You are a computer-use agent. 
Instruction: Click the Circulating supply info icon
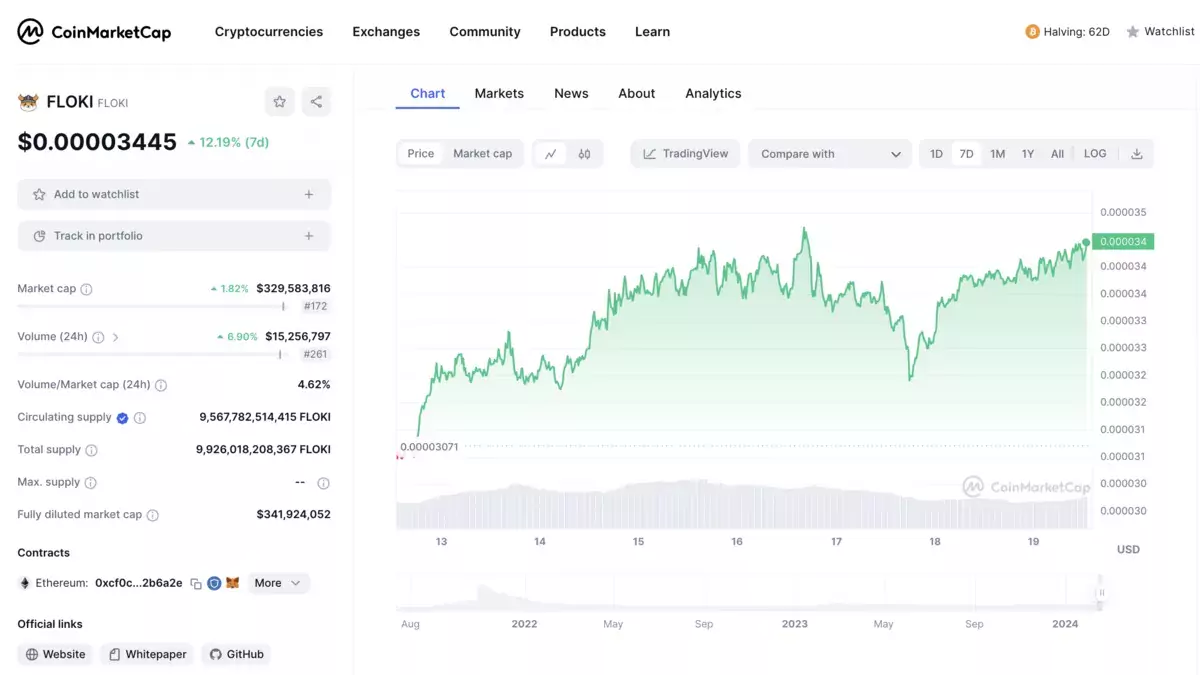tap(140, 418)
